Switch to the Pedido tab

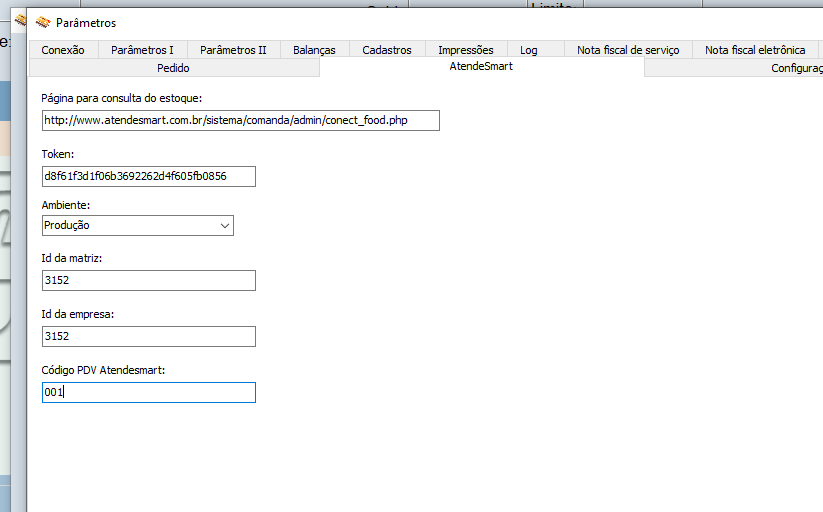click(x=174, y=68)
